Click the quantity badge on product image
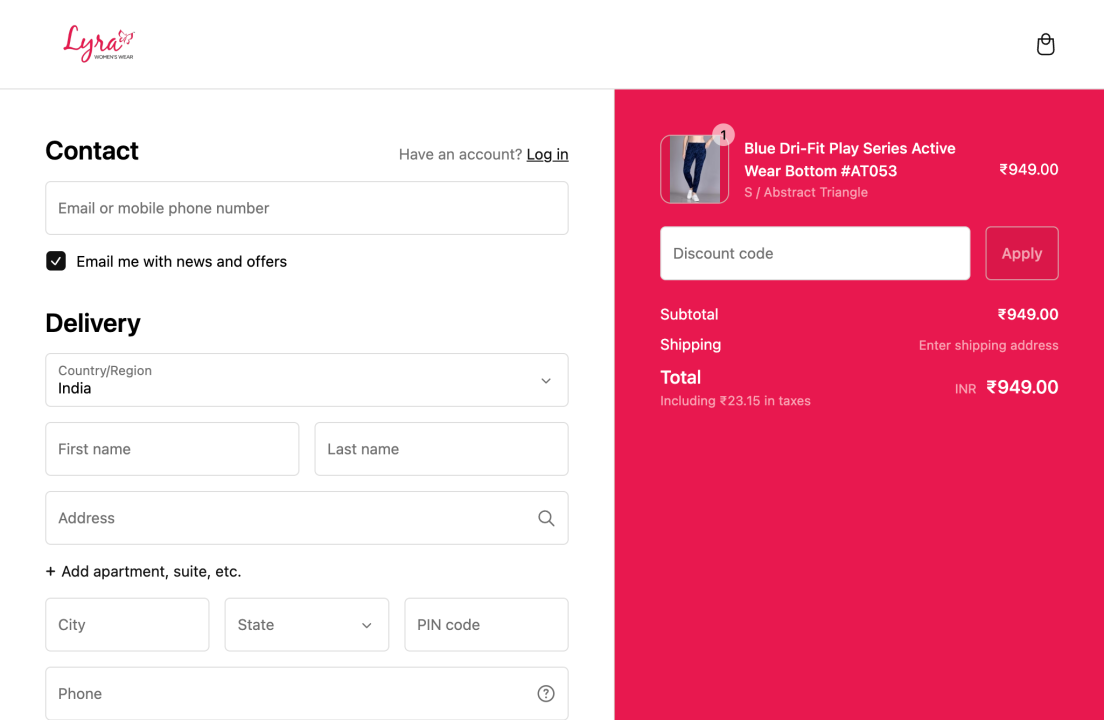This screenshot has height=720, width=1104. pyautogui.click(x=723, y=135)
